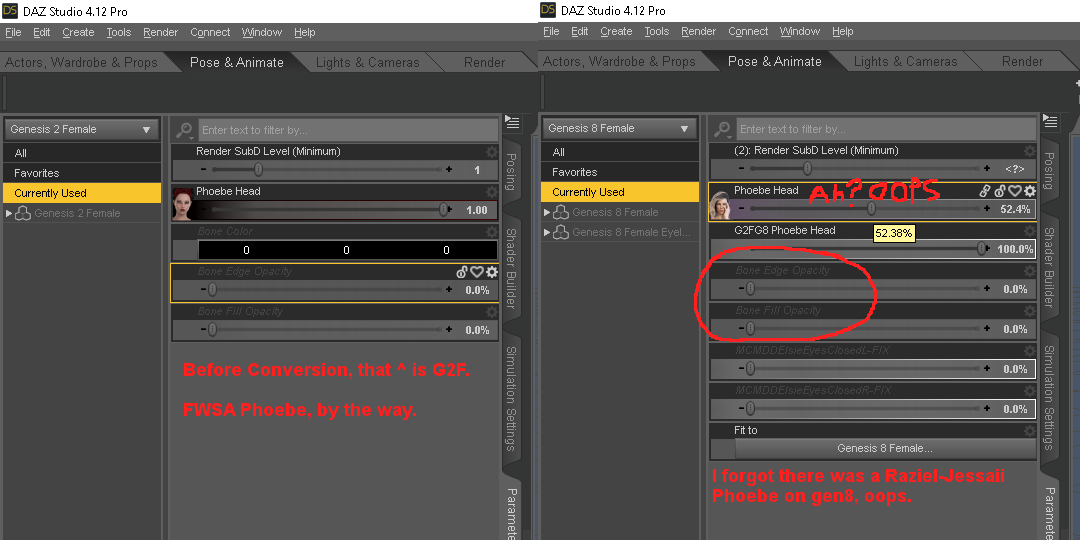Image resolution: width=1080 pixels, height=540 pixels.
Task: Click filter text field in Genesis 2 window
Action: pyautogui.click(x=349, y=130)
